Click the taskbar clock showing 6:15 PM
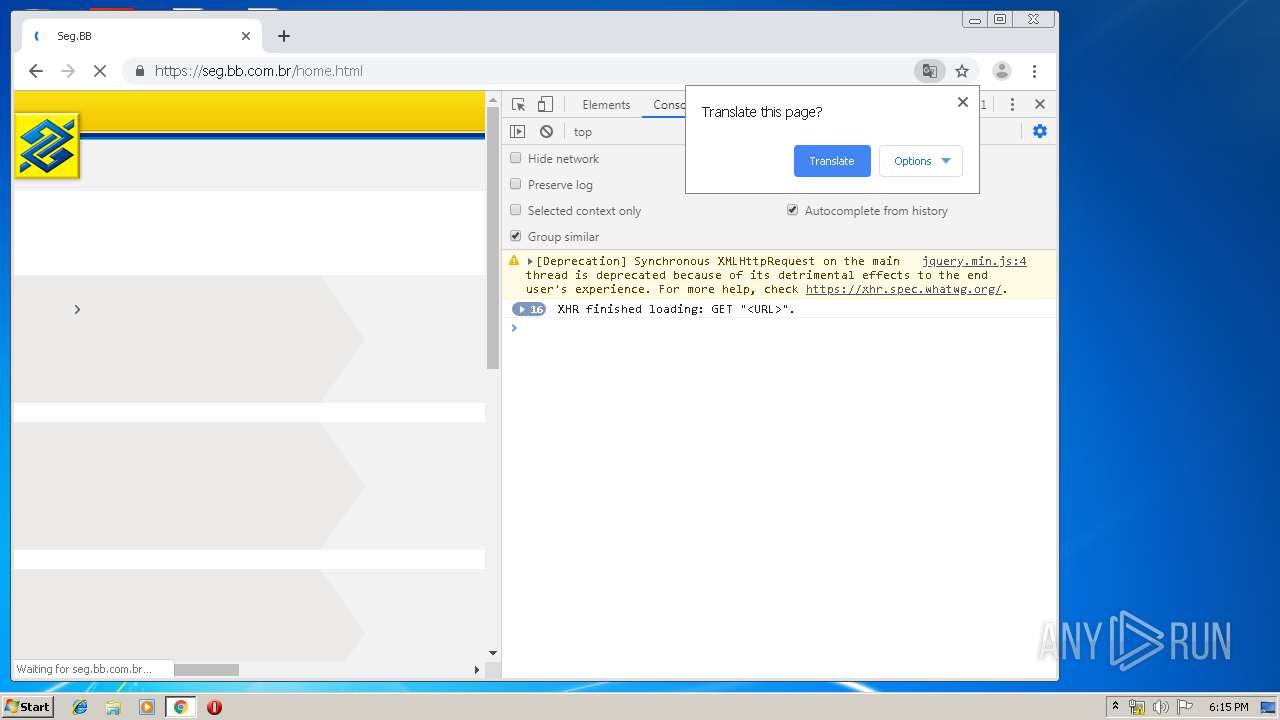This screenshot has width=1280, height=720. 1228,707
